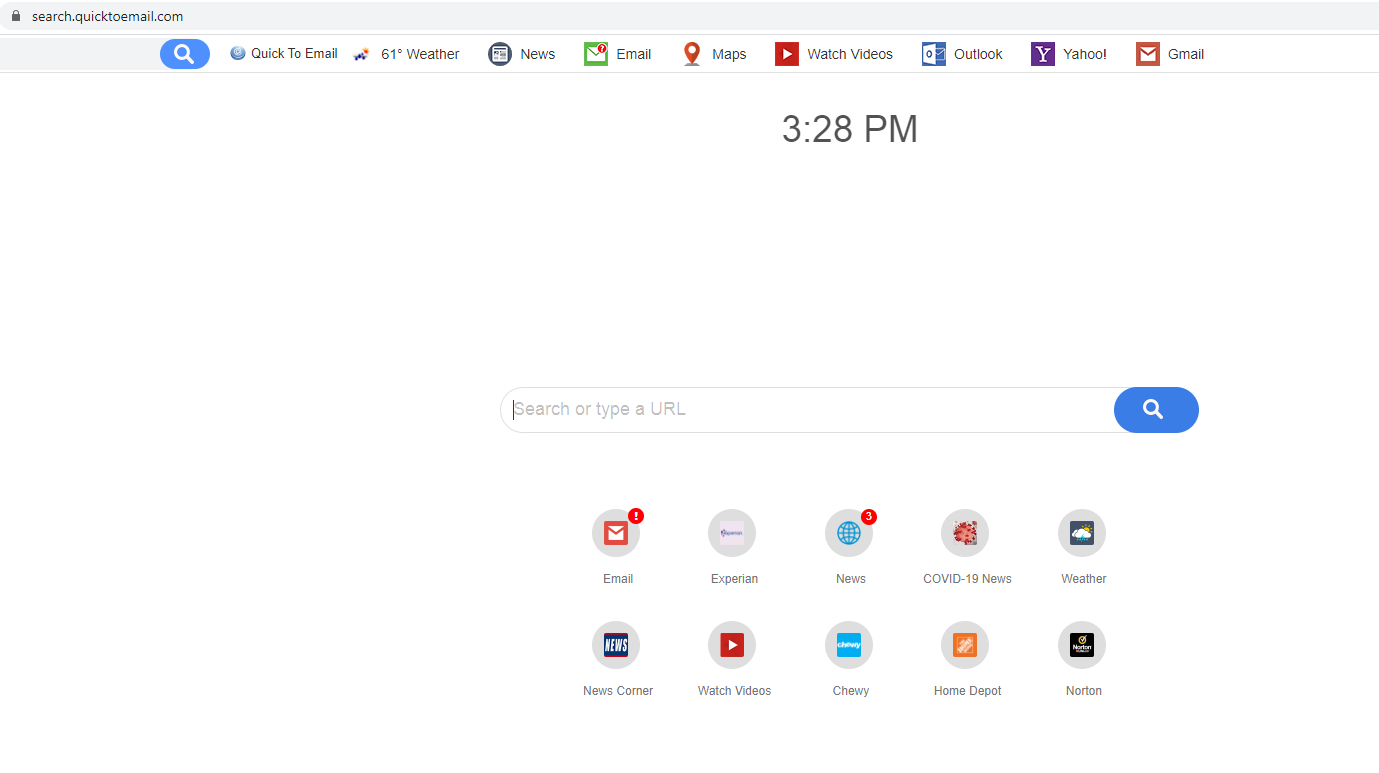Click the Norton label
Image resolution: width=1379 pixels, height=773 pixels.
[1084, 691]
